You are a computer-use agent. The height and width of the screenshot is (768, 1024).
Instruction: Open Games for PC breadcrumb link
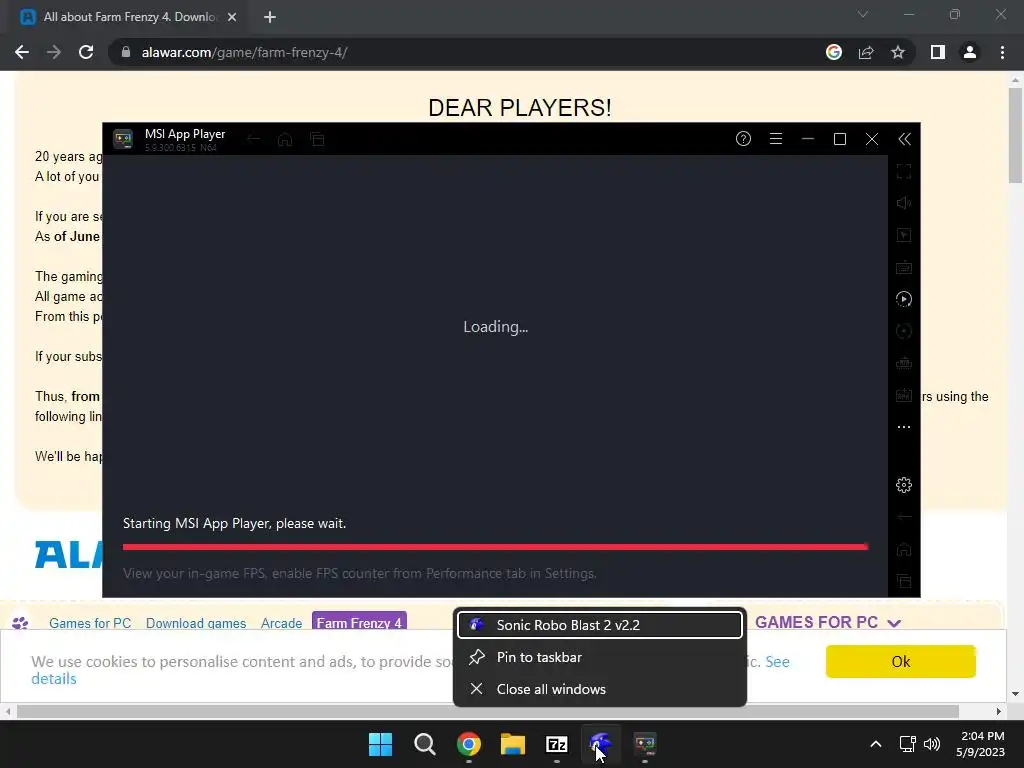tap(90, 623)
